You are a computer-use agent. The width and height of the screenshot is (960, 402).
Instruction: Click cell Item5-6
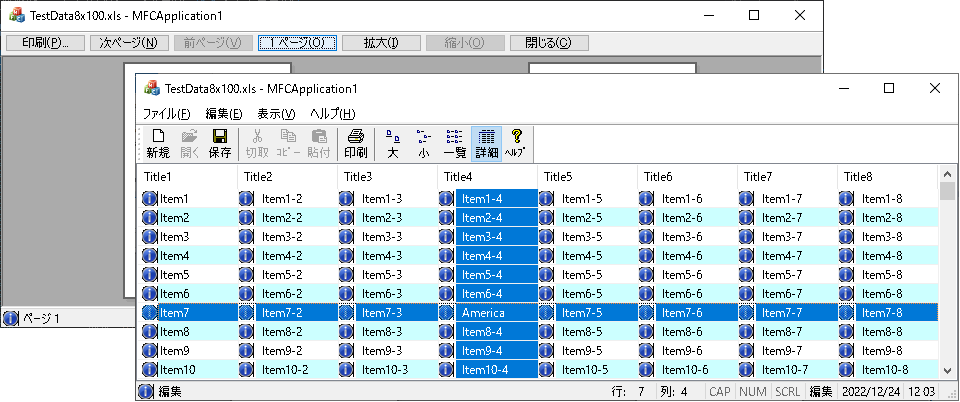tap(682, 275)
